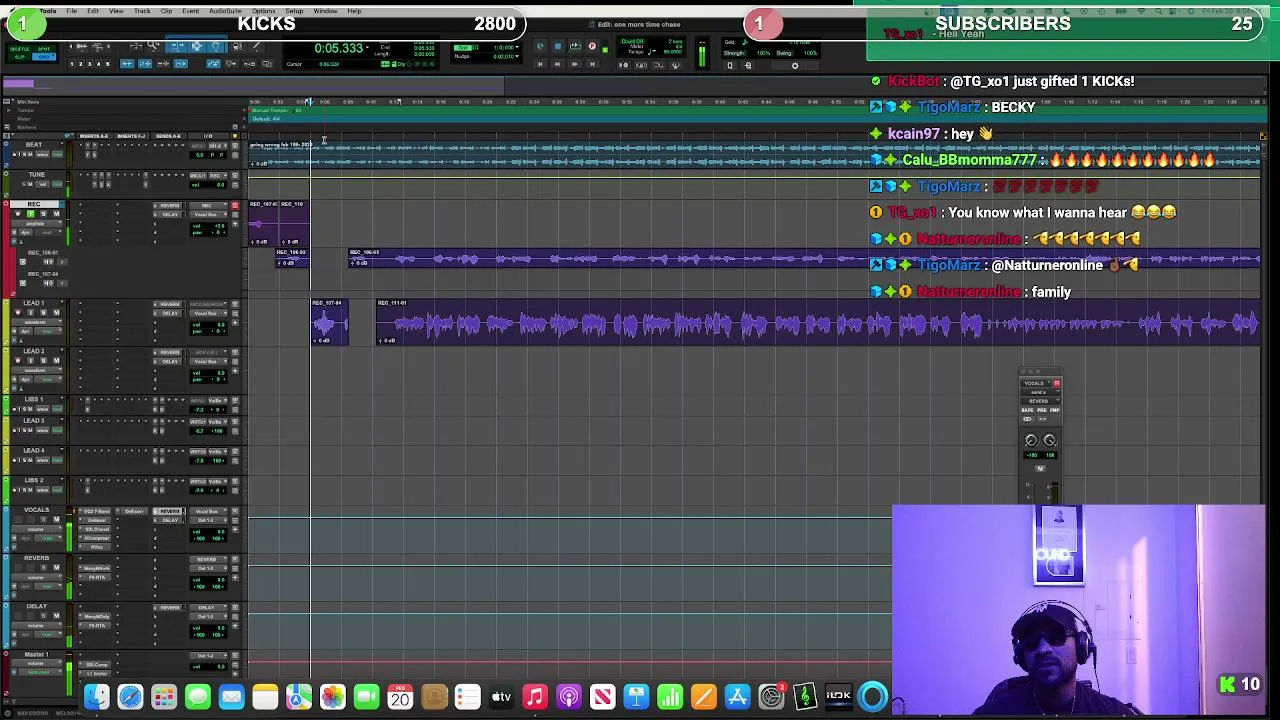
Task: Open the Setup menu
Action: [x=294, y=11]
